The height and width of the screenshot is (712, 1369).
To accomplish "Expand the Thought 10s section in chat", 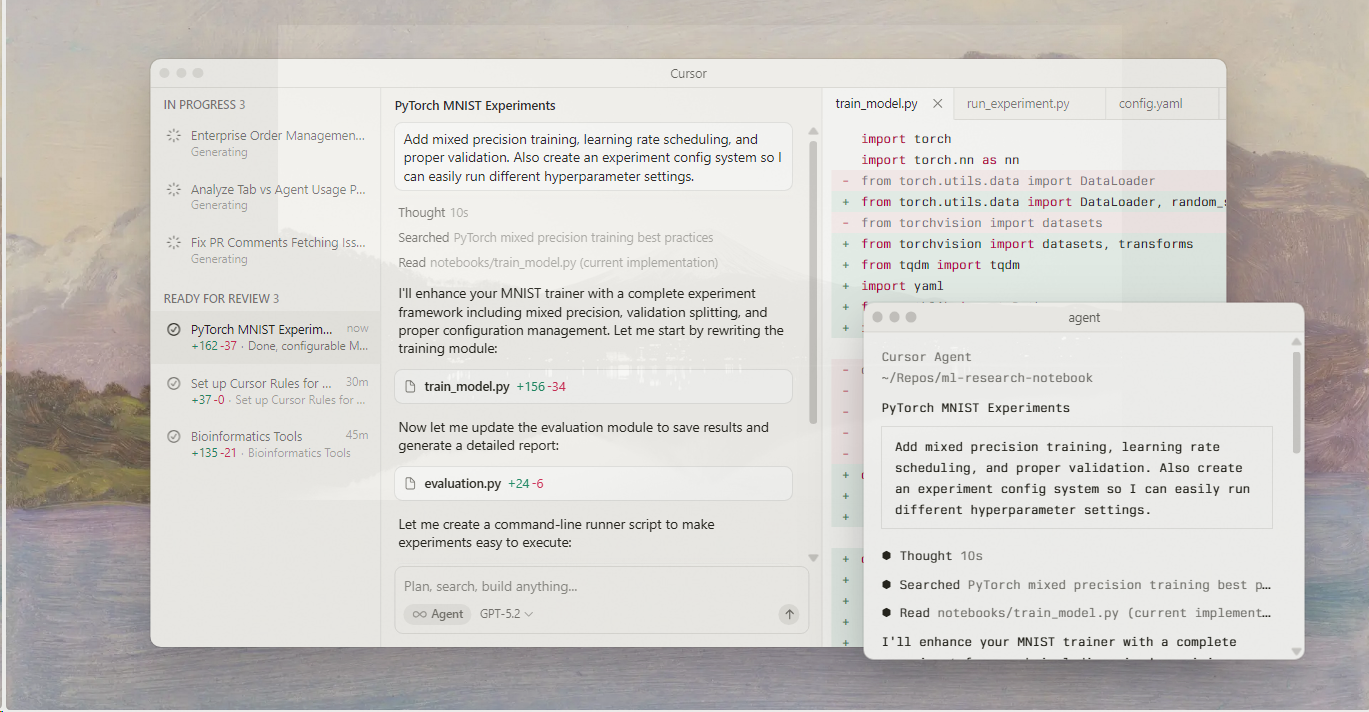I will (433, 213).
